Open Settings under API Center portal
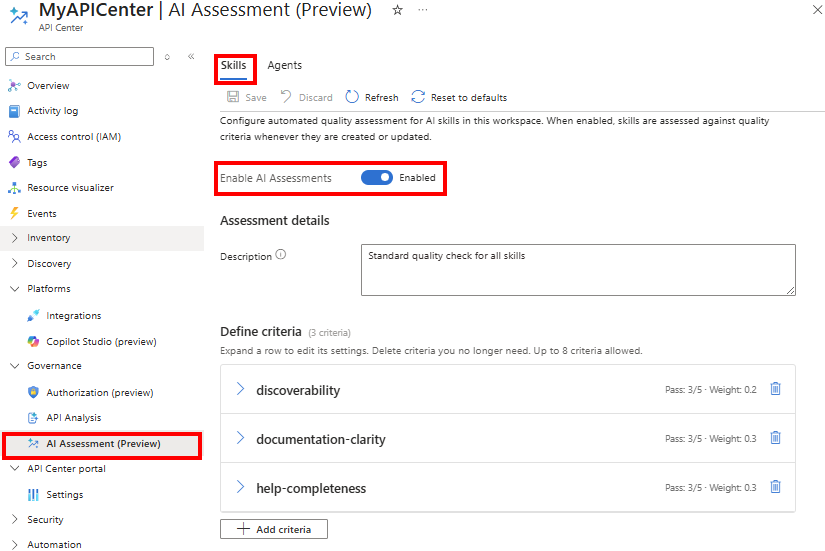 click(65, 494)
